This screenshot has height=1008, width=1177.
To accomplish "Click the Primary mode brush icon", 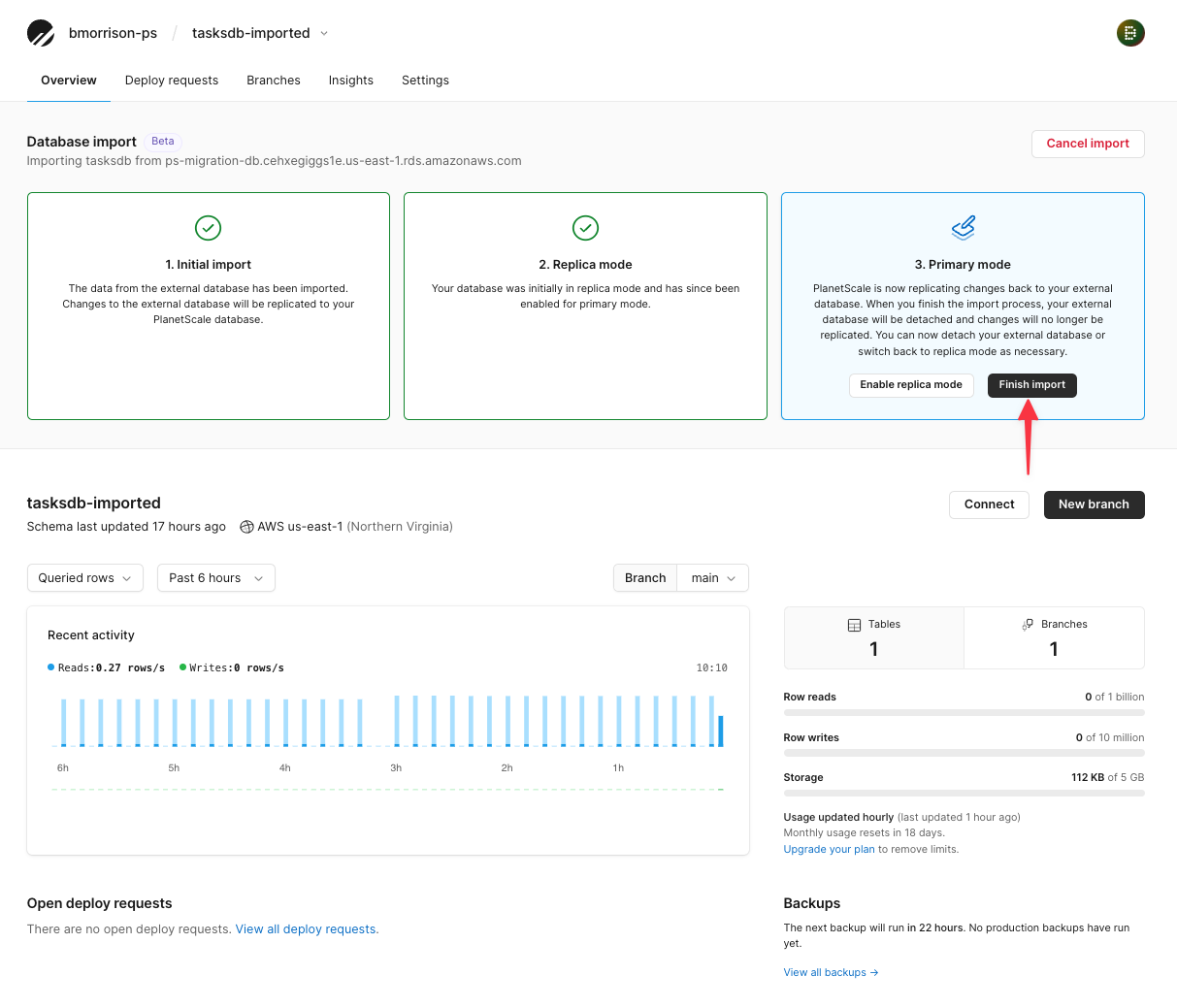I will [963, 228].
